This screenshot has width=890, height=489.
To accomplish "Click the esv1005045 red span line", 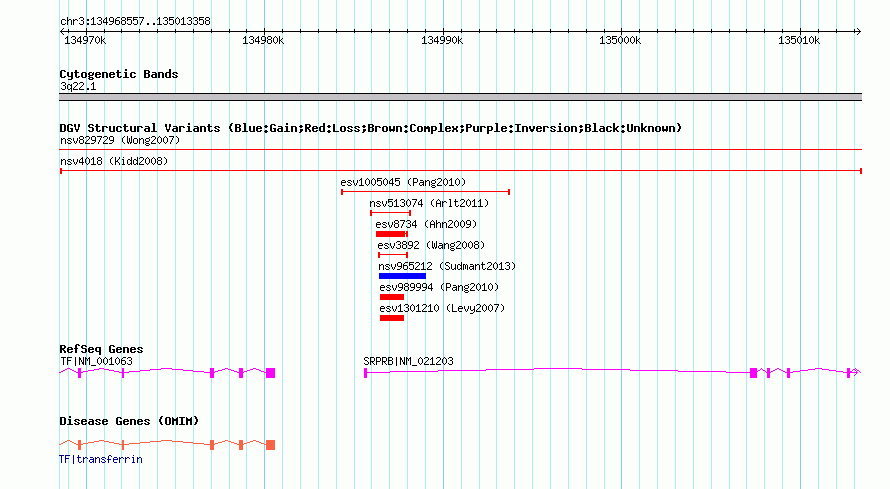I will click(x=426, y=192).
